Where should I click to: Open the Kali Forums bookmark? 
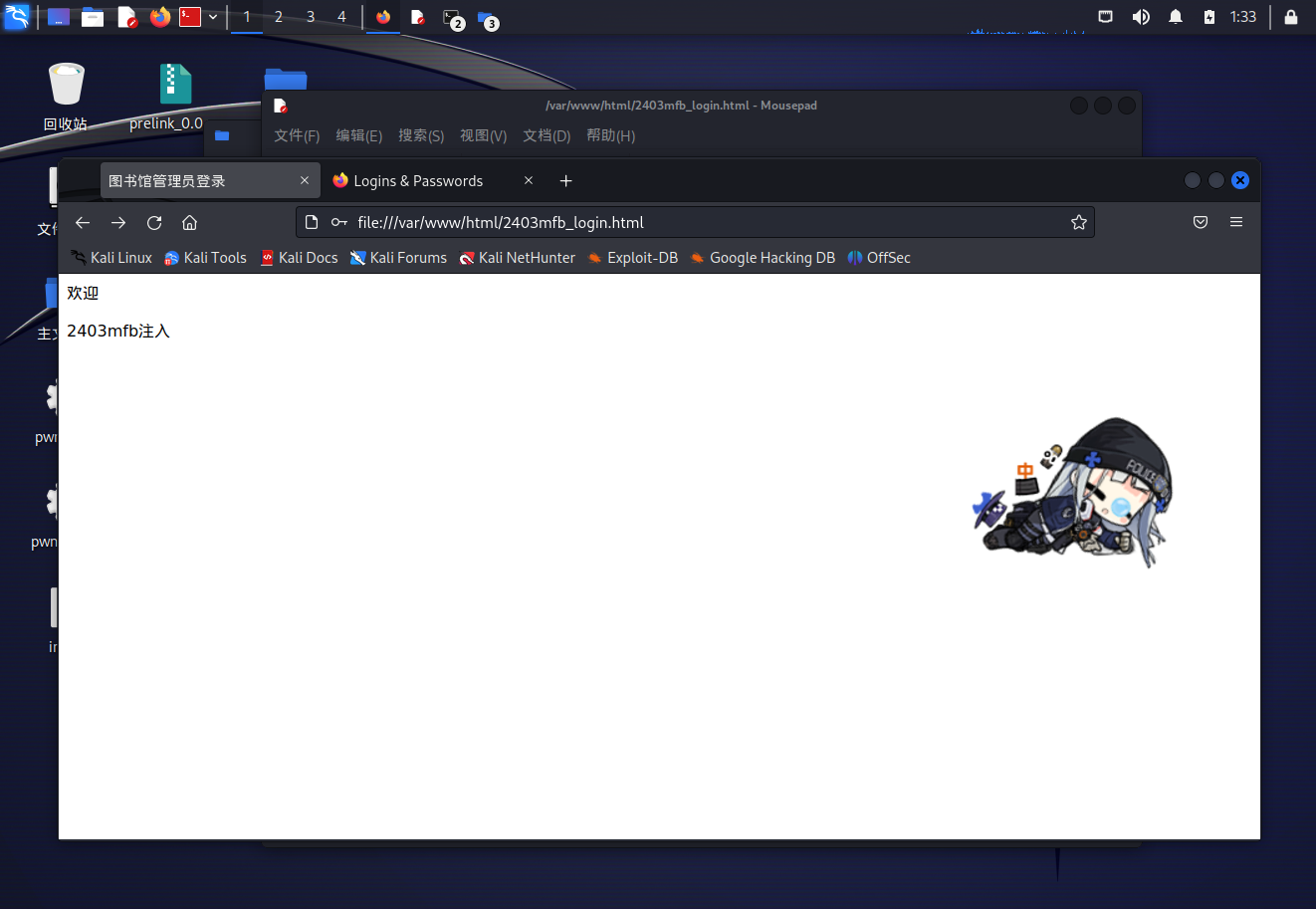point(398,258)
